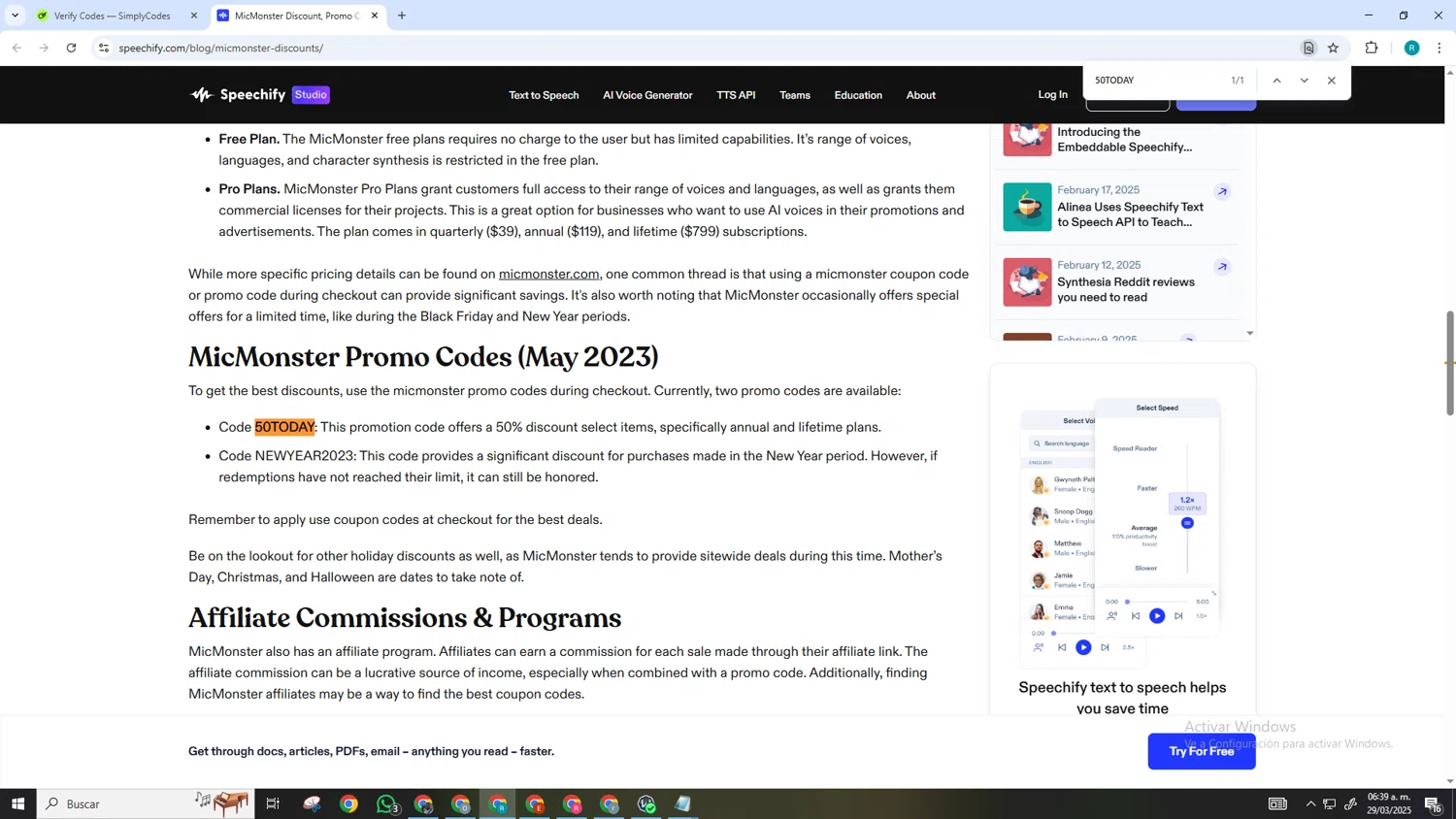Open the Windows Start menu

17,803
